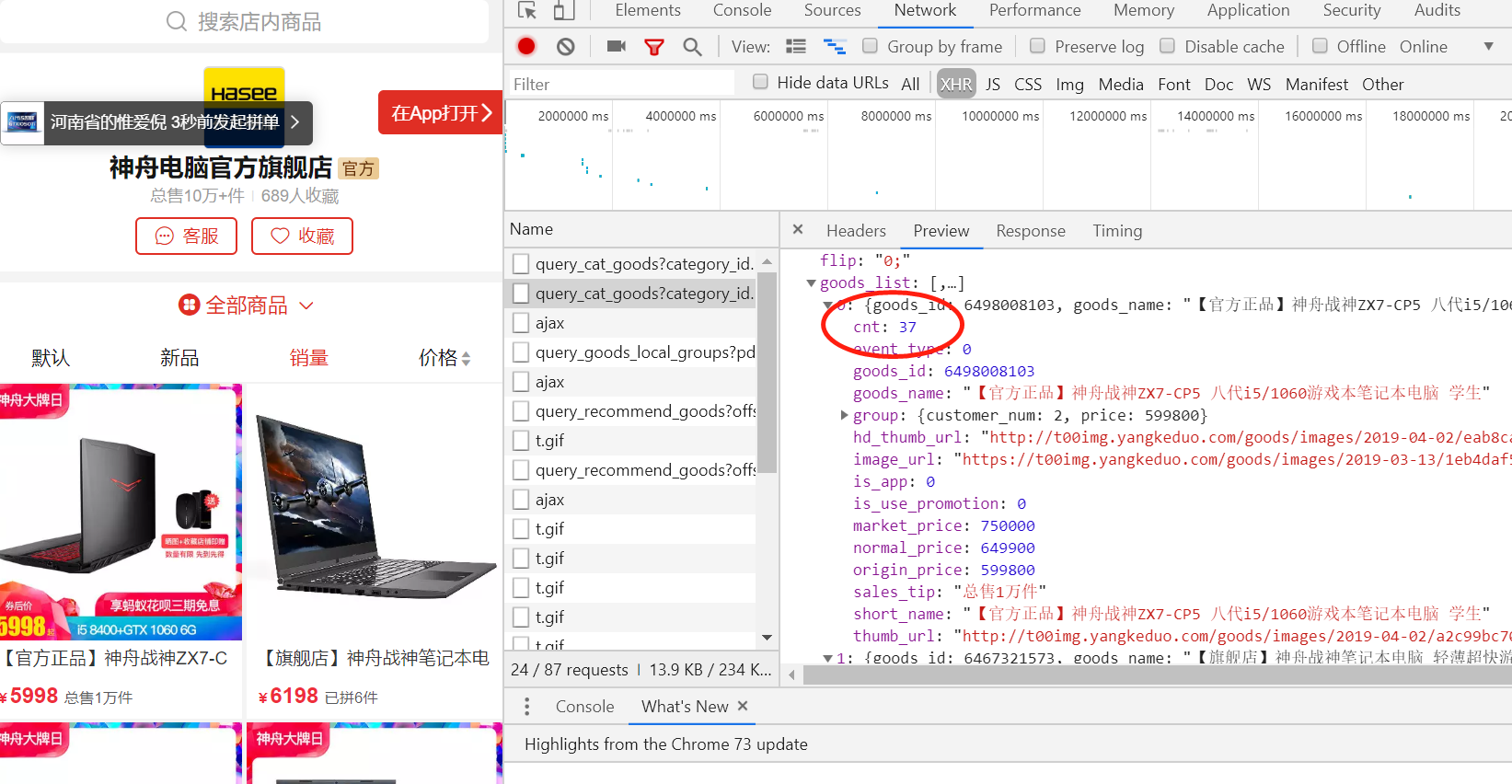The height and width of the screenshot is (784, 1512).
Task: Open the group-buy notification banner arrow
Action: [294, 121]
